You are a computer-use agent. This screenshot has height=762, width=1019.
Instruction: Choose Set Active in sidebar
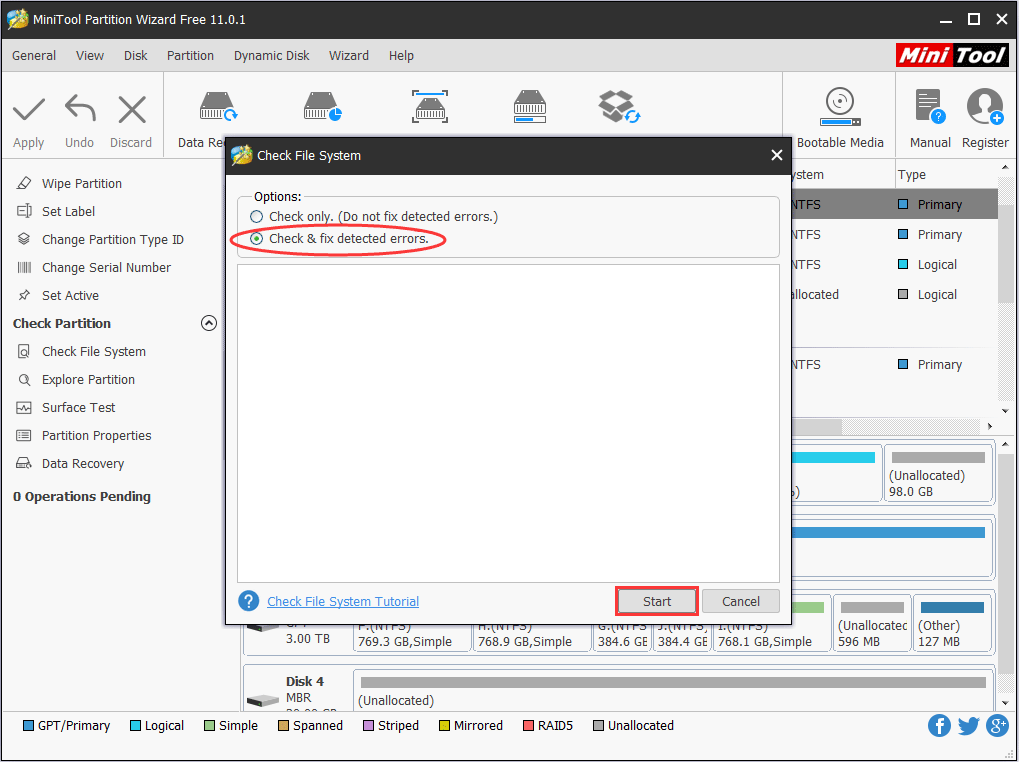click(x=70, y=296)
